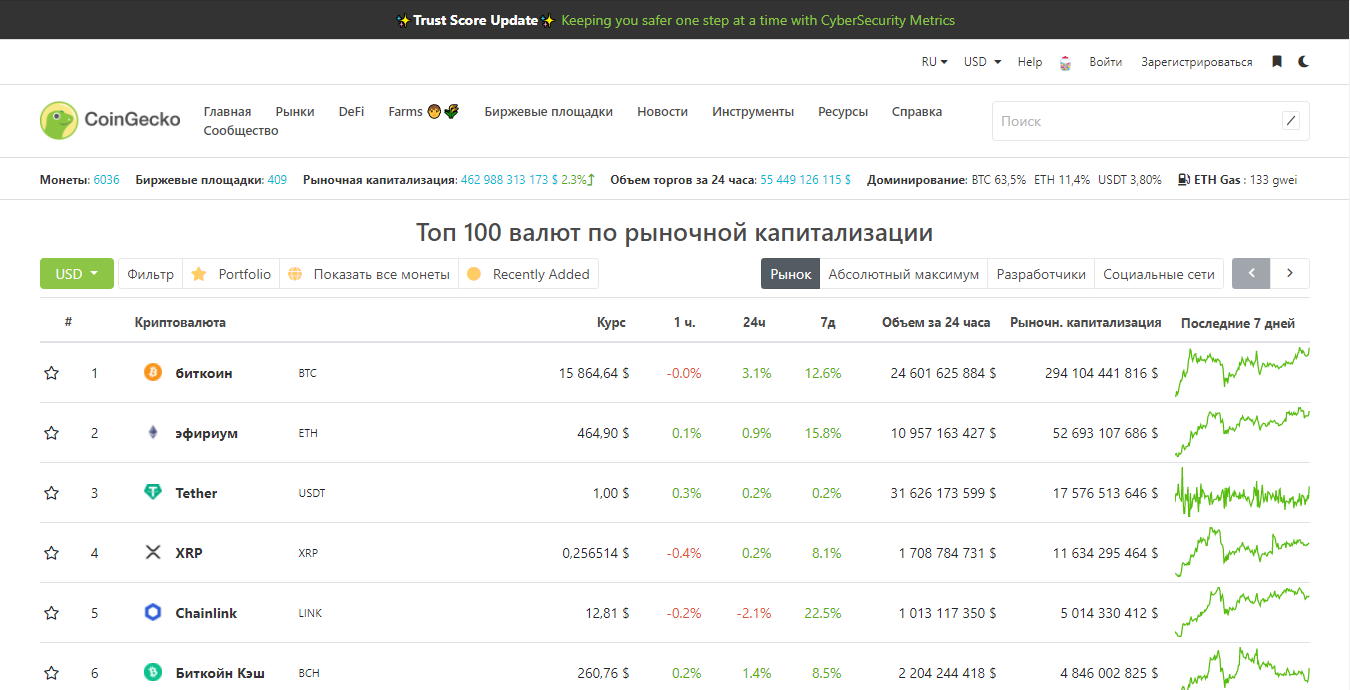Switch to Абсолютный максимум tab
This screenshot has width=1350, height=690.
tap(904, 274)
